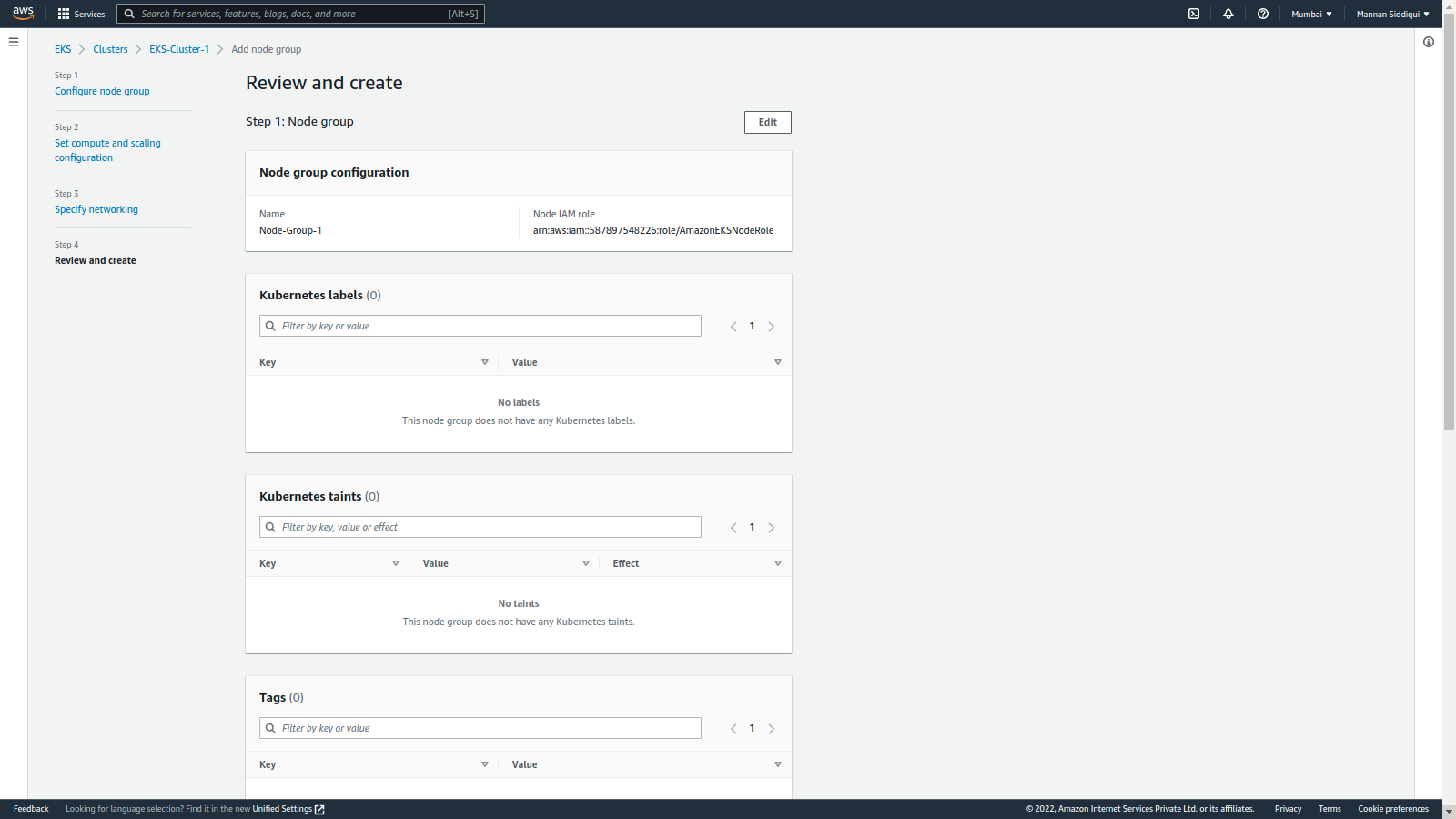Toggle sorting on the Tags Value column

(778, 764)
